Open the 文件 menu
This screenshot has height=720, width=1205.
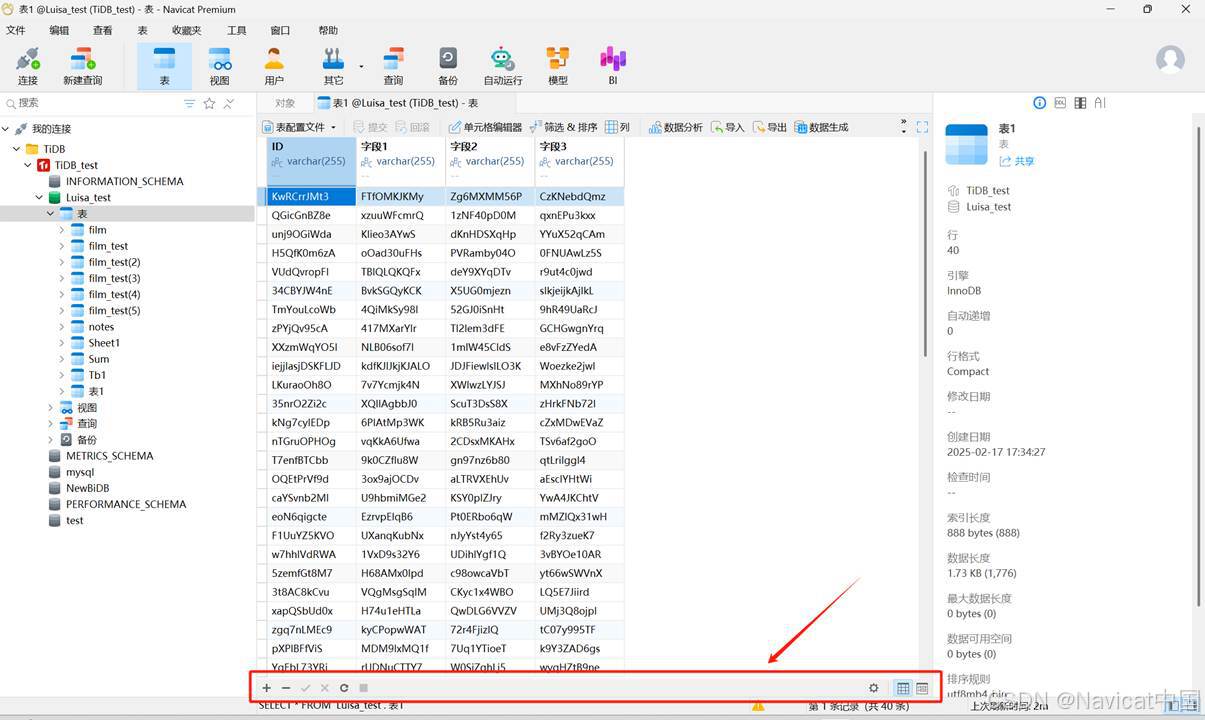coord(16,30)
